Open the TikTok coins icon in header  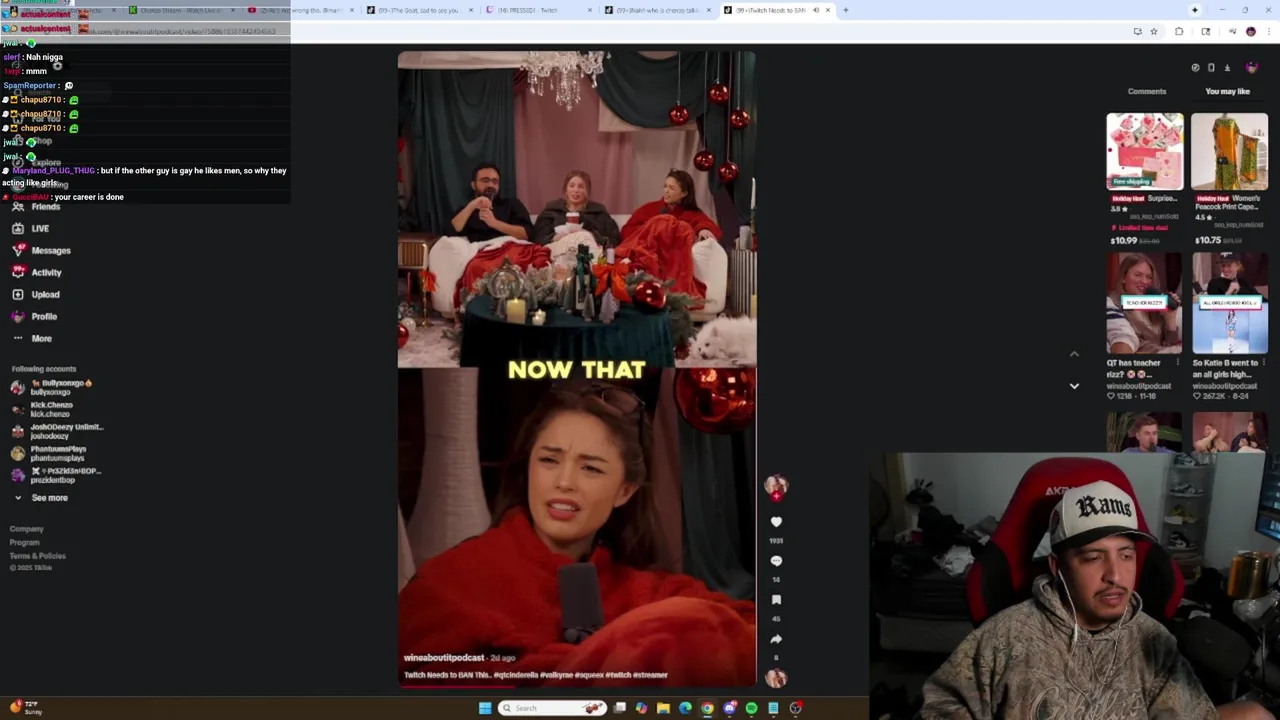(1195, 68)
